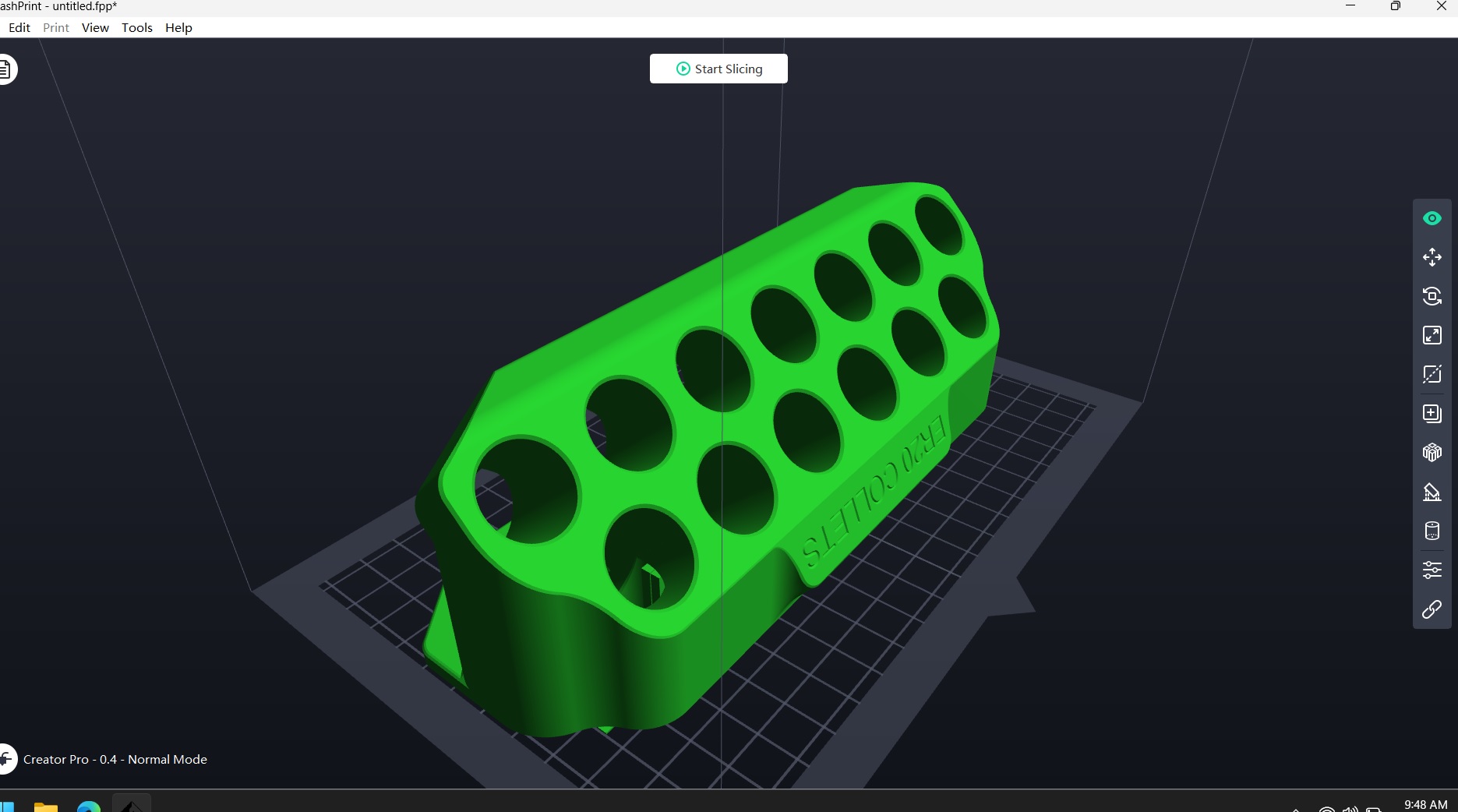Select the Scale tool with diagonal arrows
Image resolution: width=1458 pixels, height=812 pixels.
(1432, 335)
